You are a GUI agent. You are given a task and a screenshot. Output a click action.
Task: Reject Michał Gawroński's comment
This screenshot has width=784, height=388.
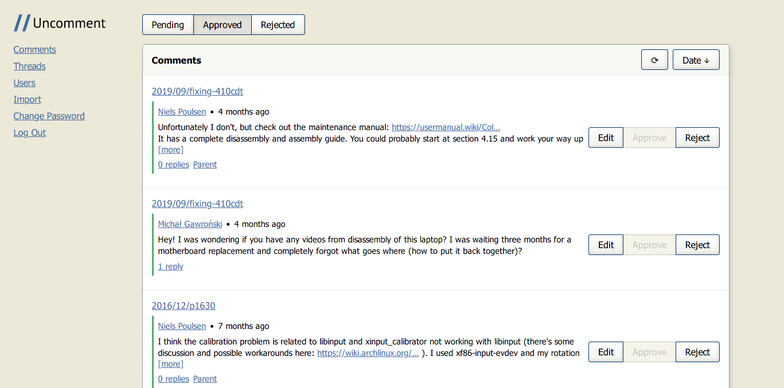698,244
